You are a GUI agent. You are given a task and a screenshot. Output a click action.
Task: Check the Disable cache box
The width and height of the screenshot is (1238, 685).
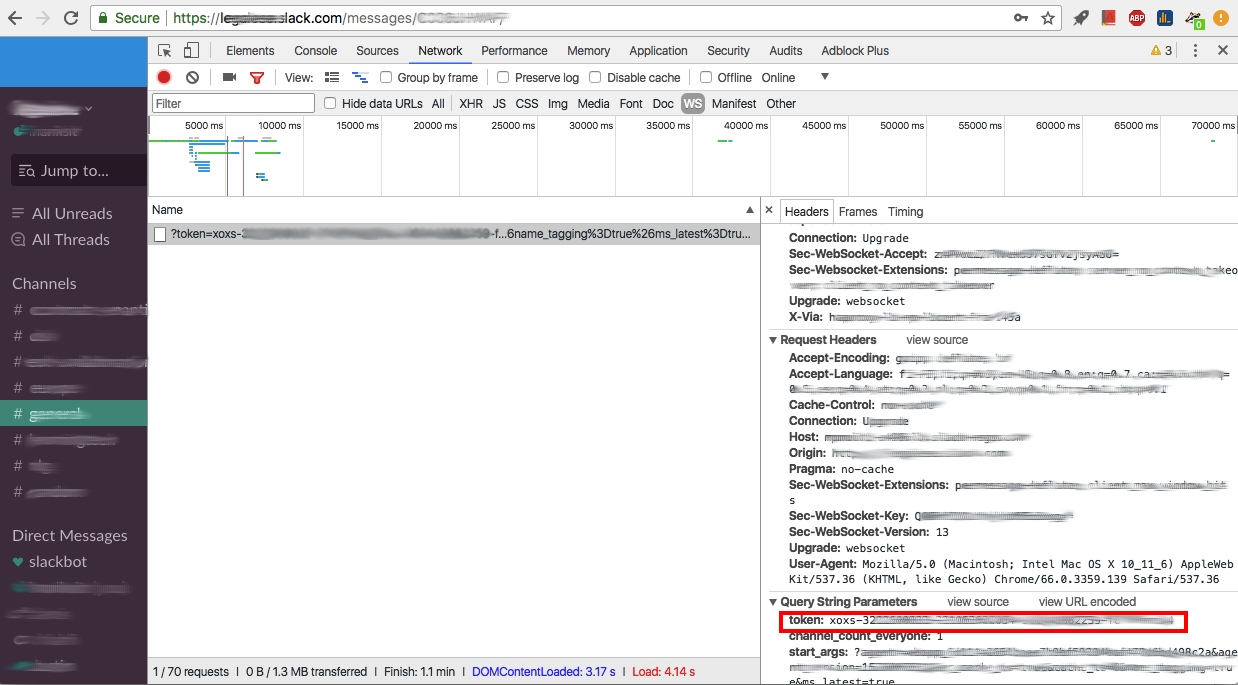click(595, 77)
